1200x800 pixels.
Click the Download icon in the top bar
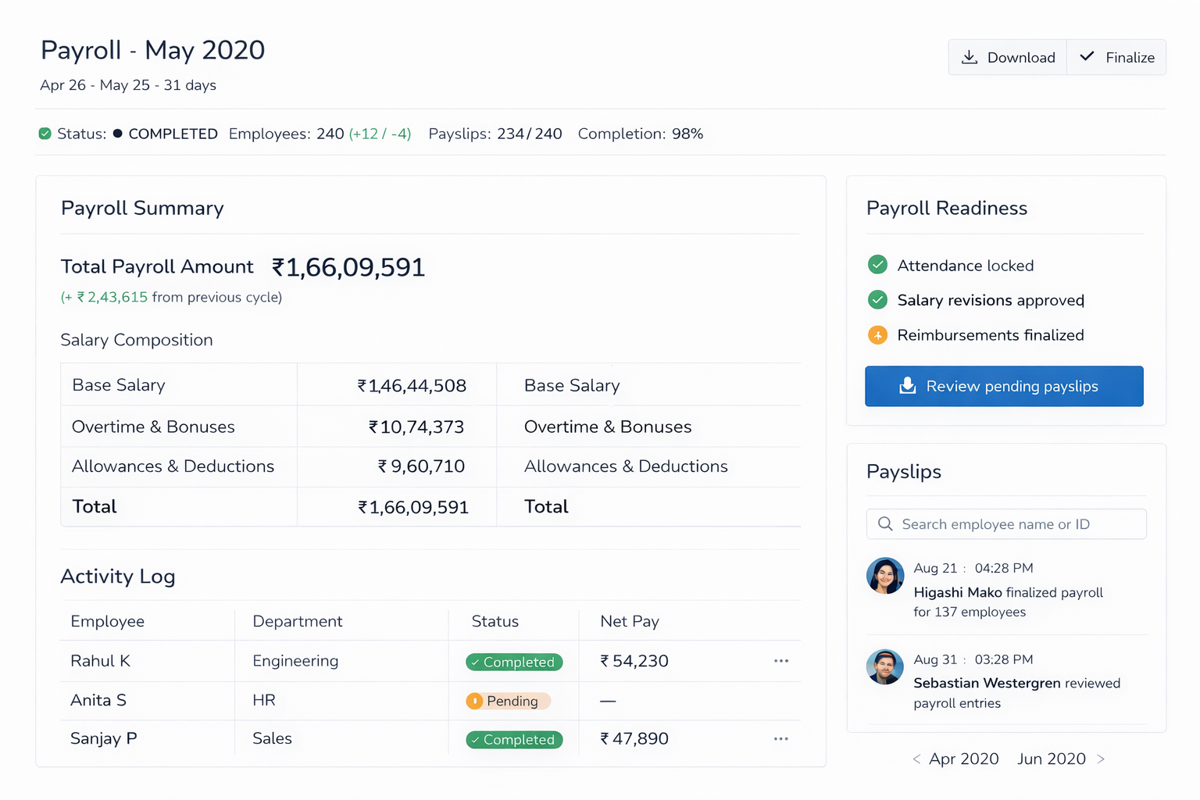969,57
